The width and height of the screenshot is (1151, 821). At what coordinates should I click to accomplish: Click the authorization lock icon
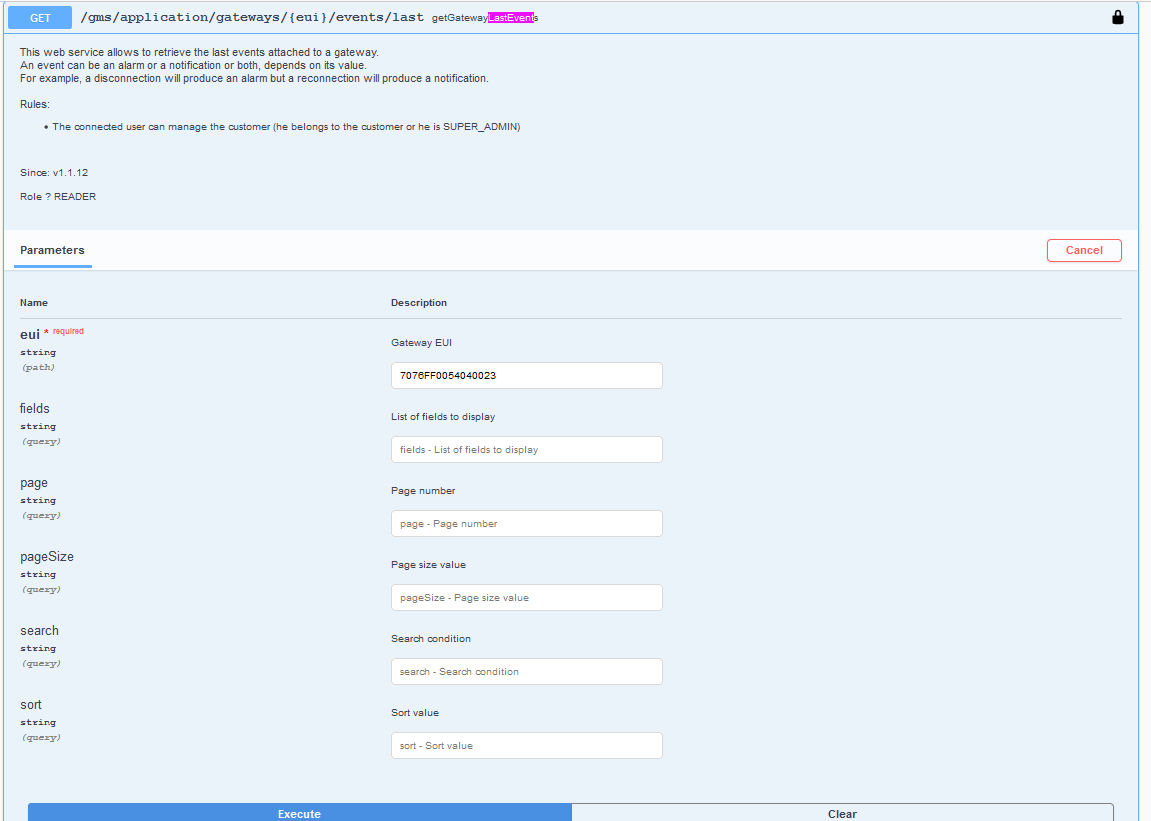coord(1118,17)
